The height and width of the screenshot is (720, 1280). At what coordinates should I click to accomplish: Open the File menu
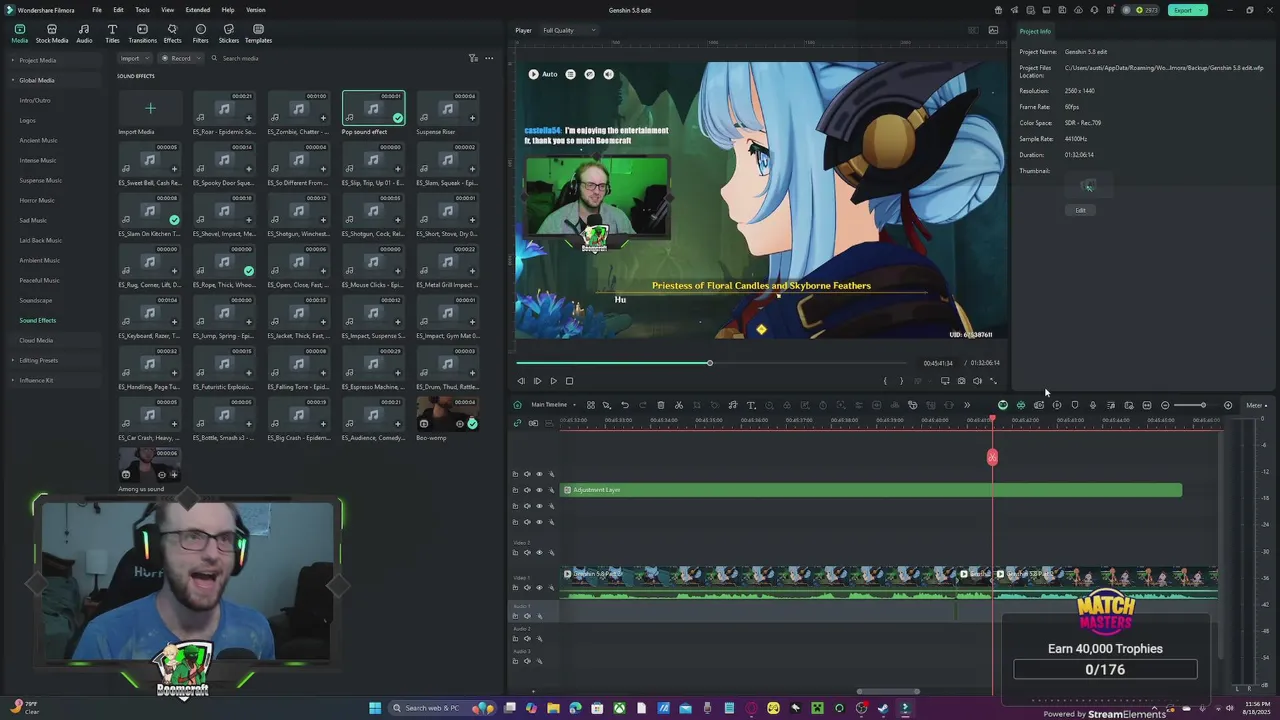[97, 10]
